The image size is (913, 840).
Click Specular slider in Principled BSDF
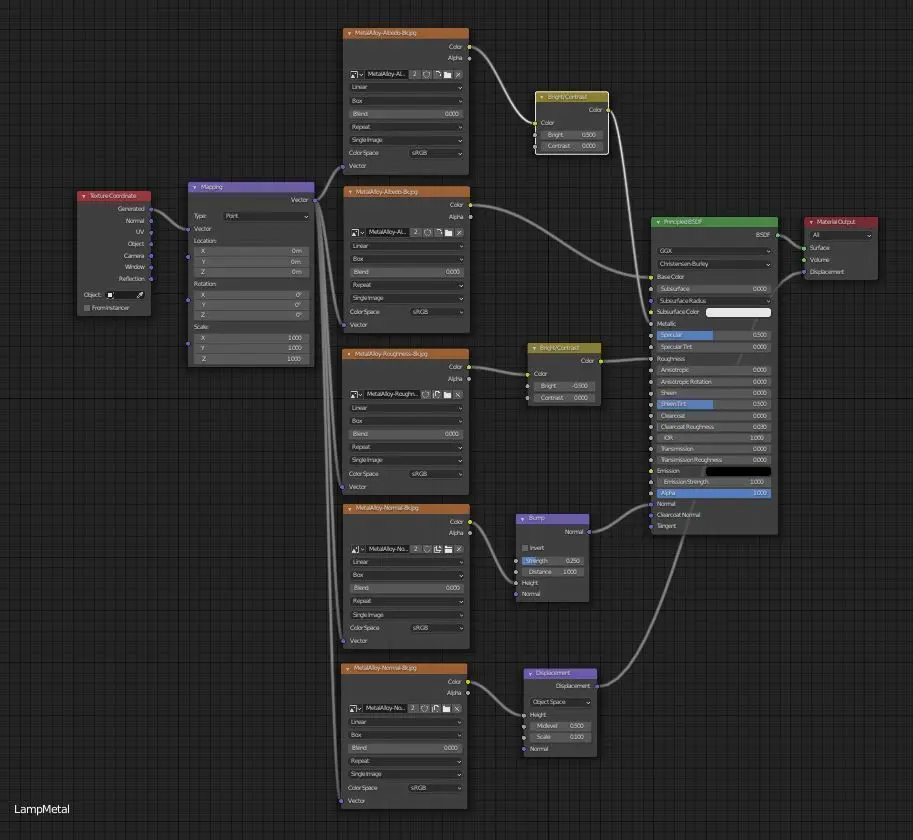(x=714, y=335)
